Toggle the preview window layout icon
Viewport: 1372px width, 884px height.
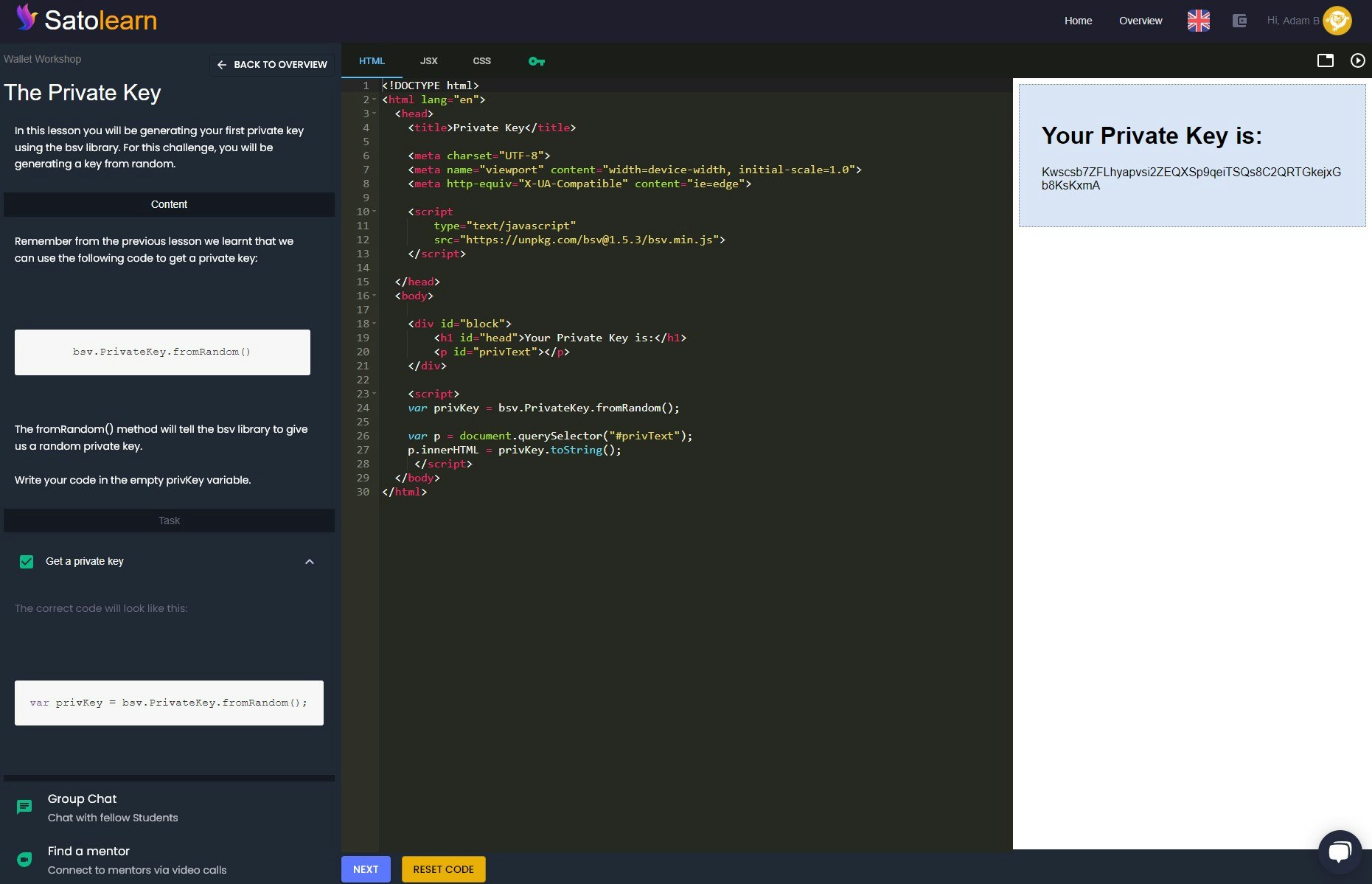(x=1326, y=60)
